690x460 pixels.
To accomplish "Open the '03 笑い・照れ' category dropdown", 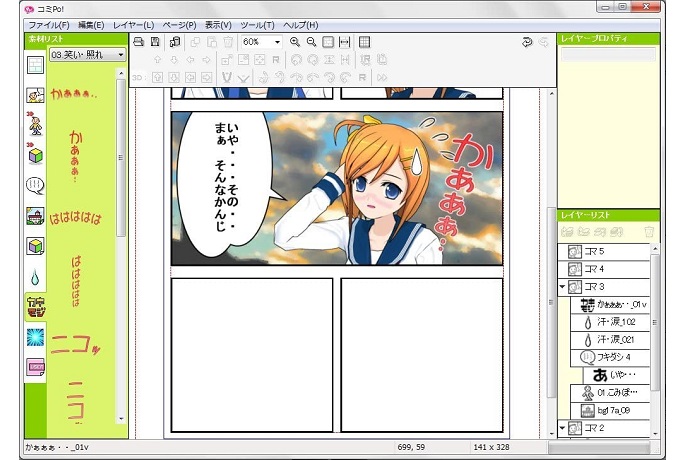I will click(121, 54).
